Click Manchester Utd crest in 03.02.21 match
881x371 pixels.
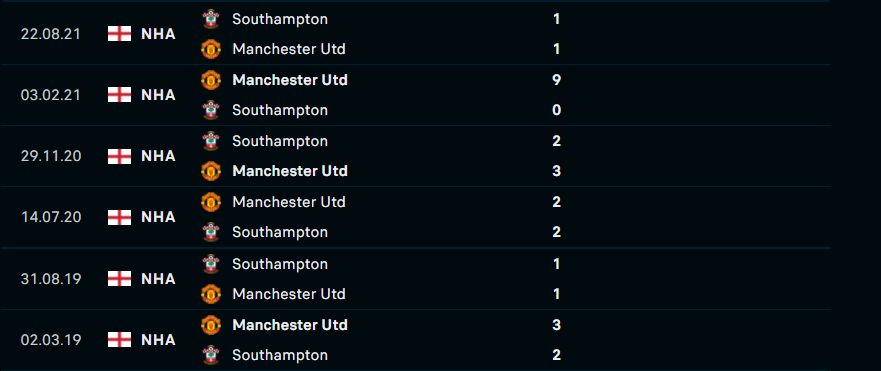211,80
